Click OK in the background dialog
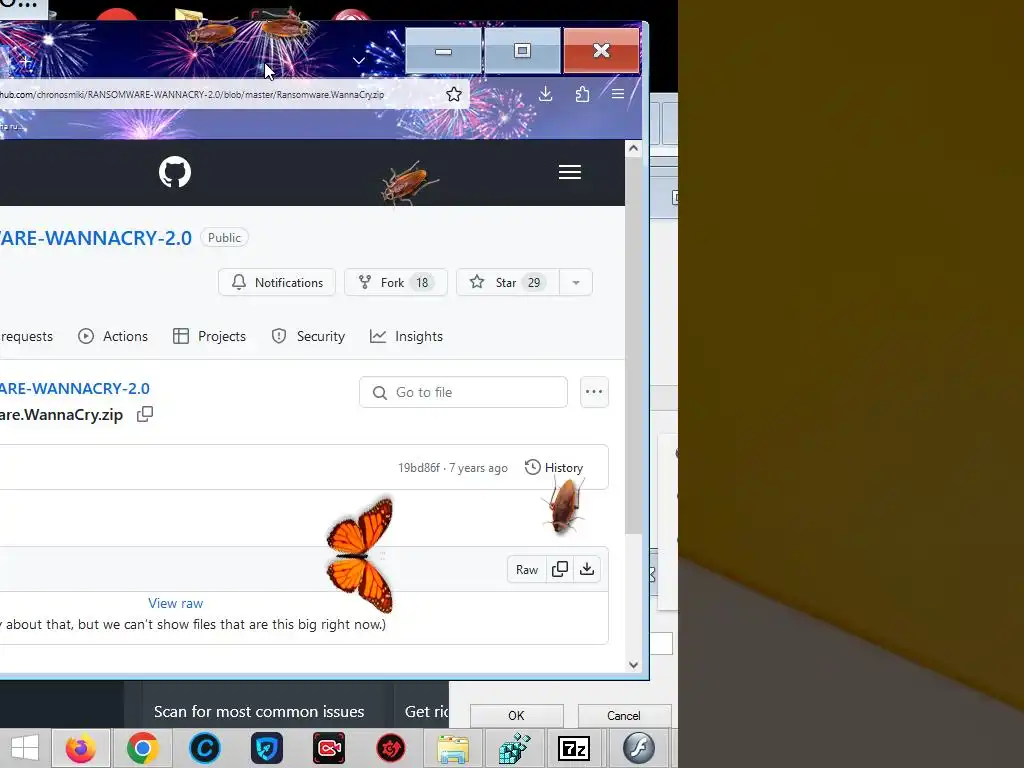This screenshot has width=1024, height=768. (516, 716)
